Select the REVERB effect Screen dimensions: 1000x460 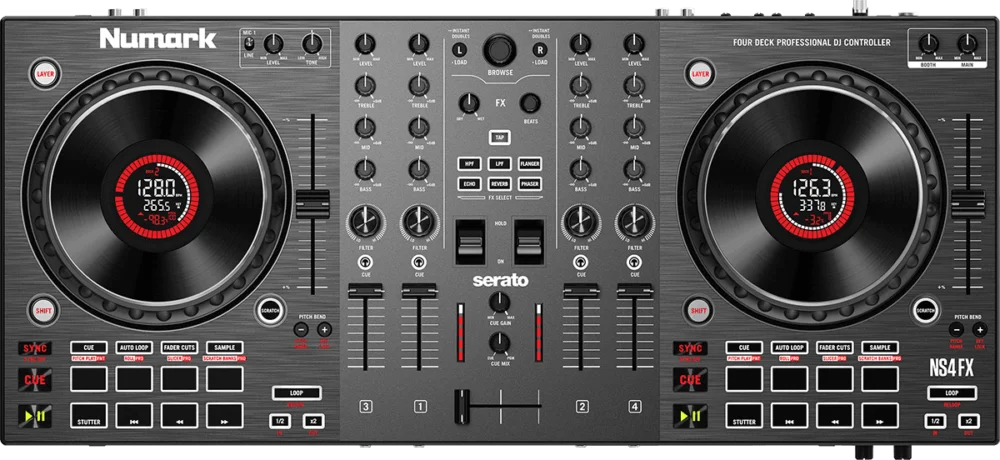(499, 184)
